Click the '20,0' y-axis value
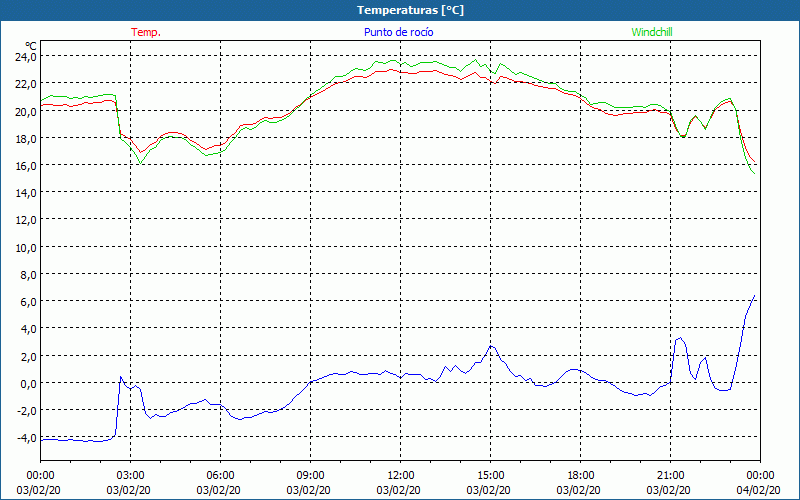Image resolution: width=800 pixels, height=500 pixels. (x=26, y=111)
